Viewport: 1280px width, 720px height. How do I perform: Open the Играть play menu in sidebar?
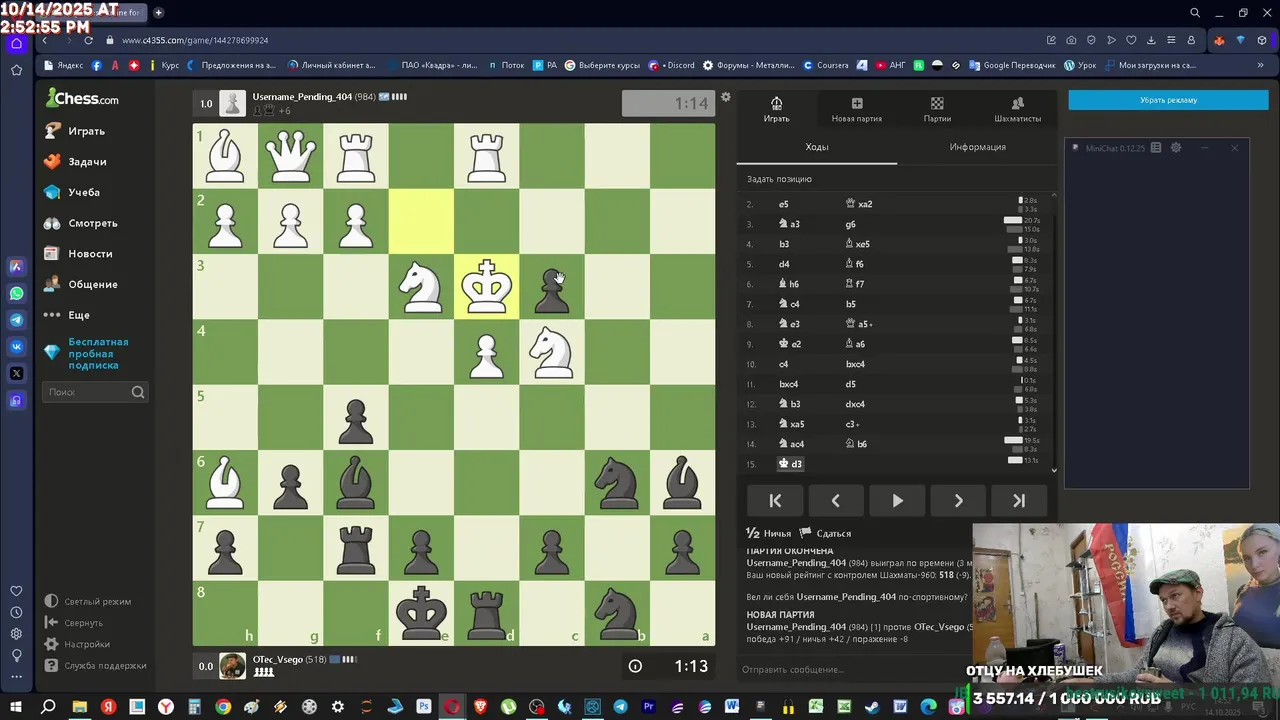coord(75,131)
